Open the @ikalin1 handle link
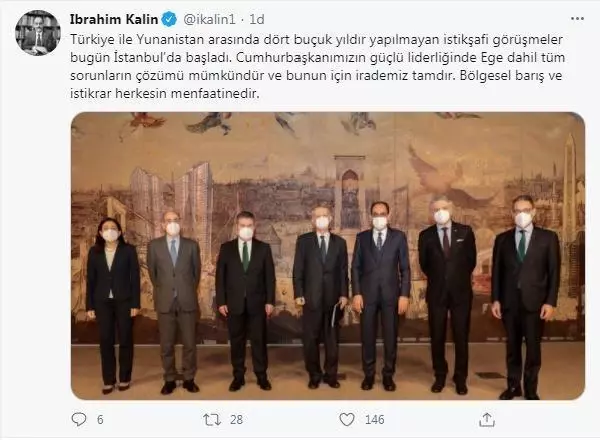 (x=209, y=19)
